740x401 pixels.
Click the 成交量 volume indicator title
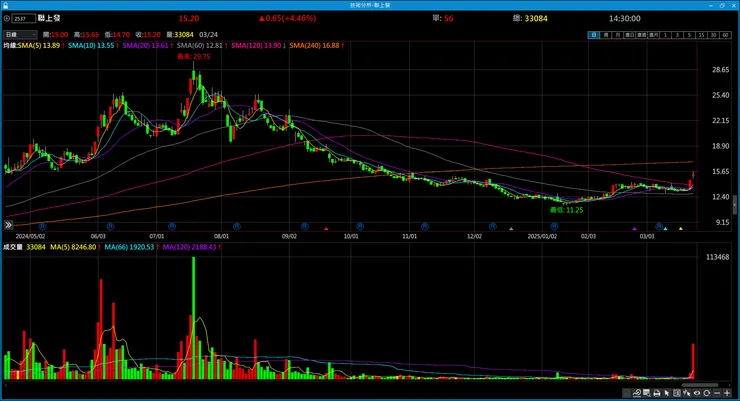tap(13, 247)
